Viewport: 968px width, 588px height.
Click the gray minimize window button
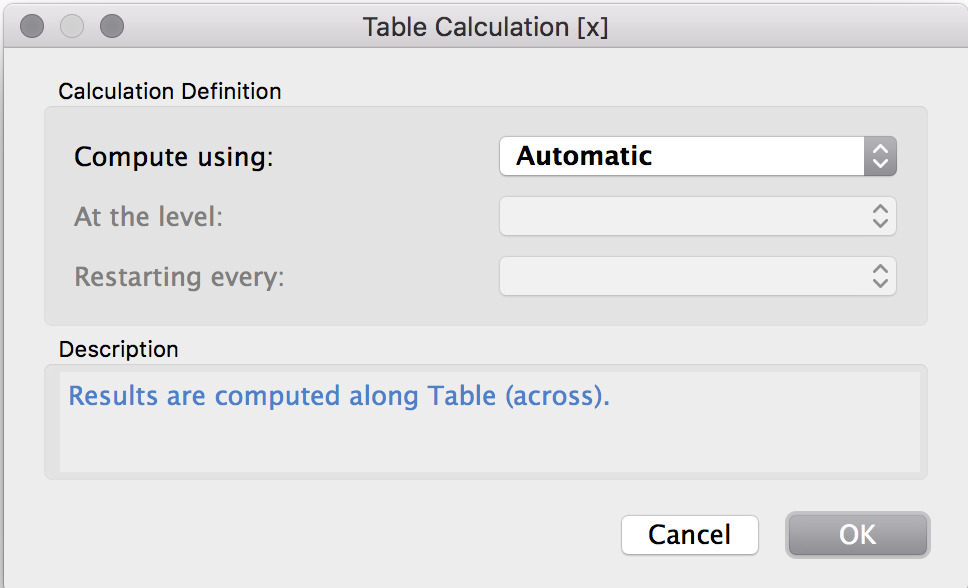[72, 26]
